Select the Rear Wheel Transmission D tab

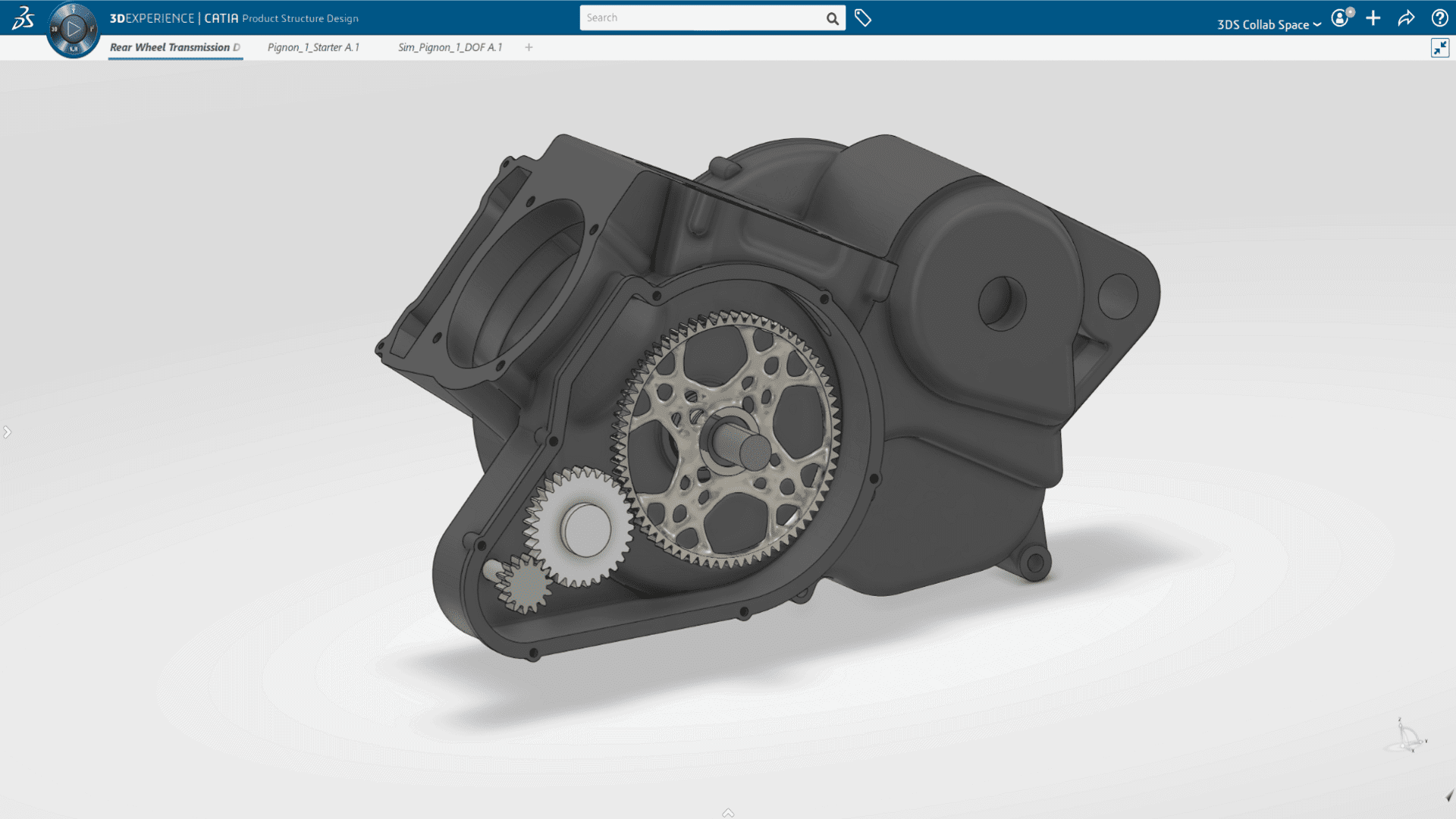click(175, 47)
